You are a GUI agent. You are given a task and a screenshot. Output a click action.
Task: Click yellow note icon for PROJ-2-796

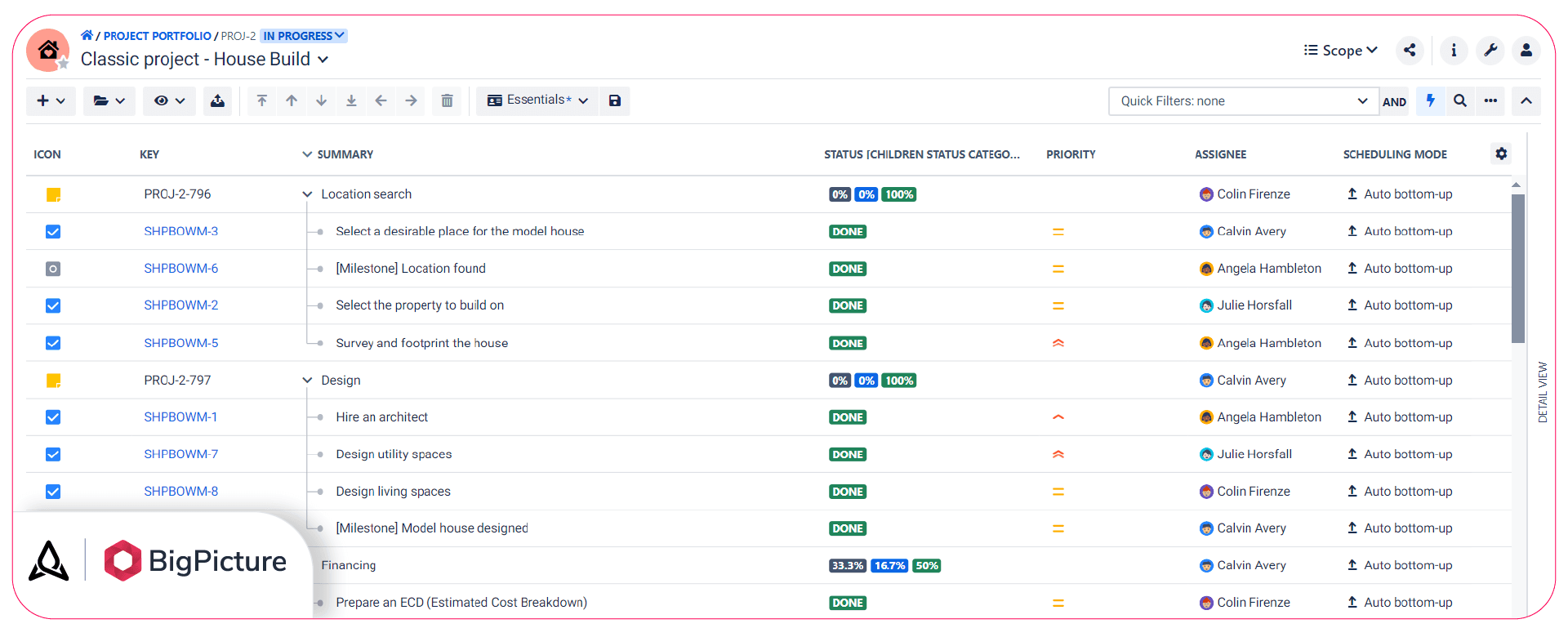coord(53,194)
